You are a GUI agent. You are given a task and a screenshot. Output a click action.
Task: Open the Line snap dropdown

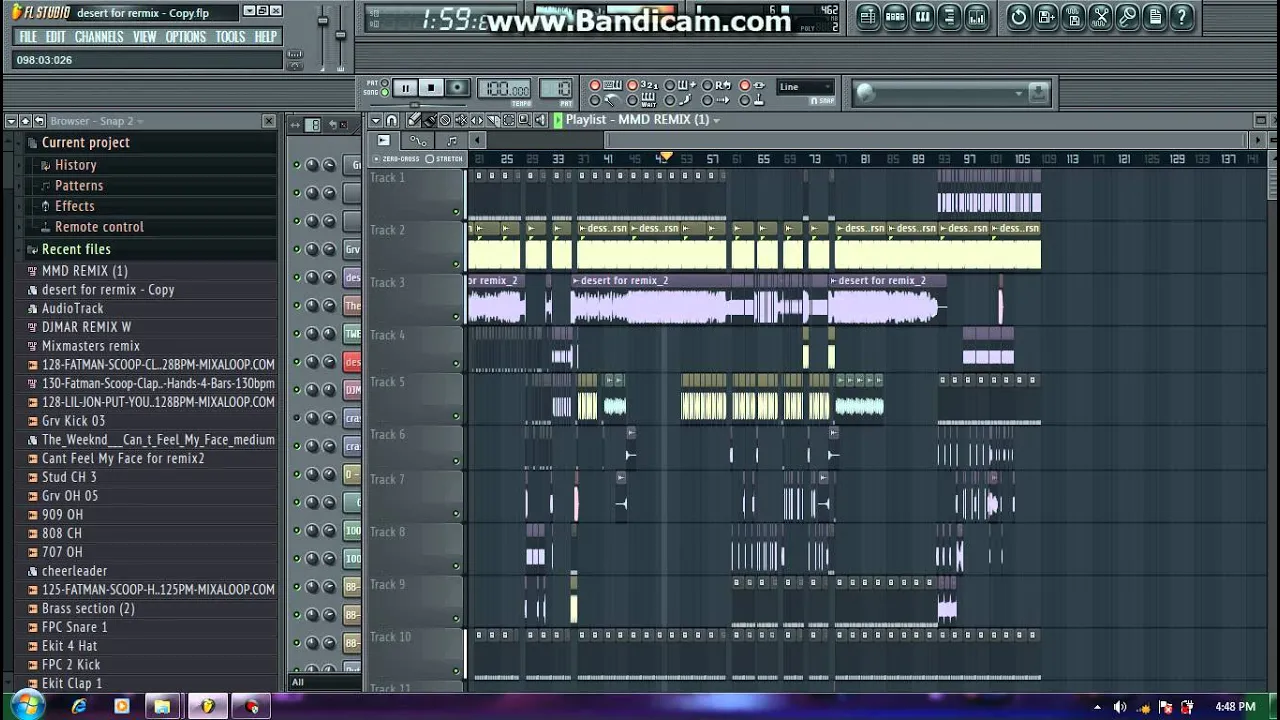click(805, 87)
